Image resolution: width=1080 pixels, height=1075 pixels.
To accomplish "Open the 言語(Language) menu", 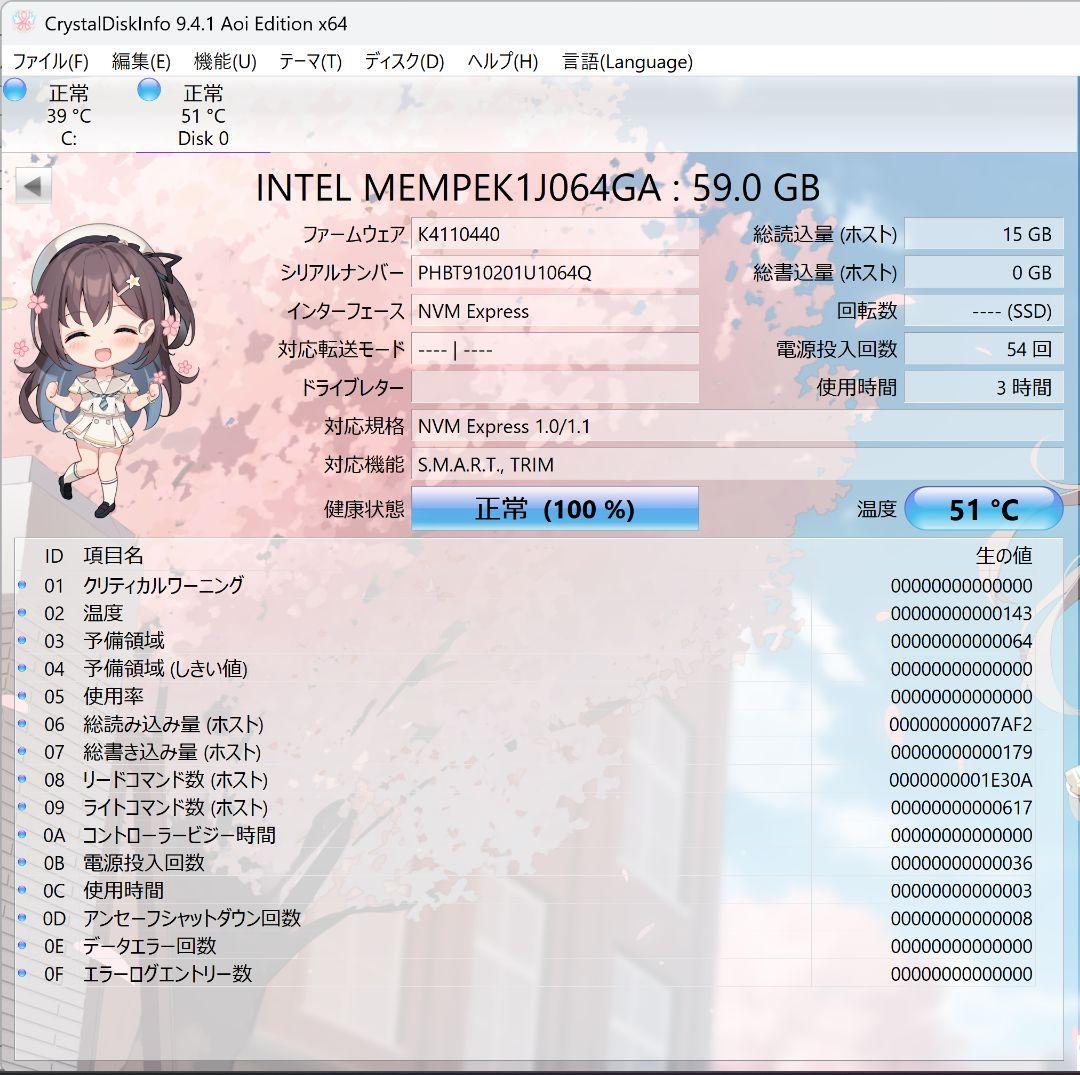I will [628, 62].
